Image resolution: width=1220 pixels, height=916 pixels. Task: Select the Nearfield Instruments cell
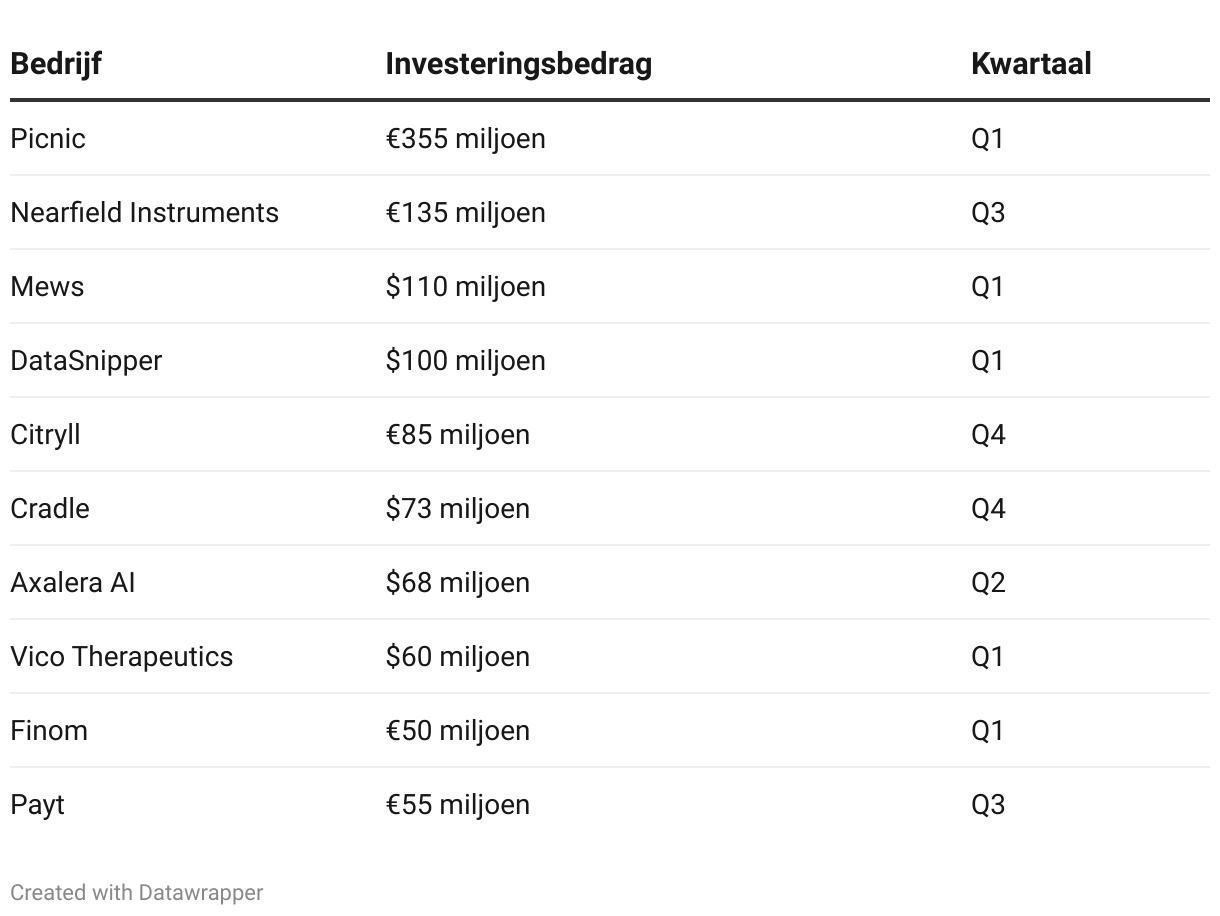144,212
